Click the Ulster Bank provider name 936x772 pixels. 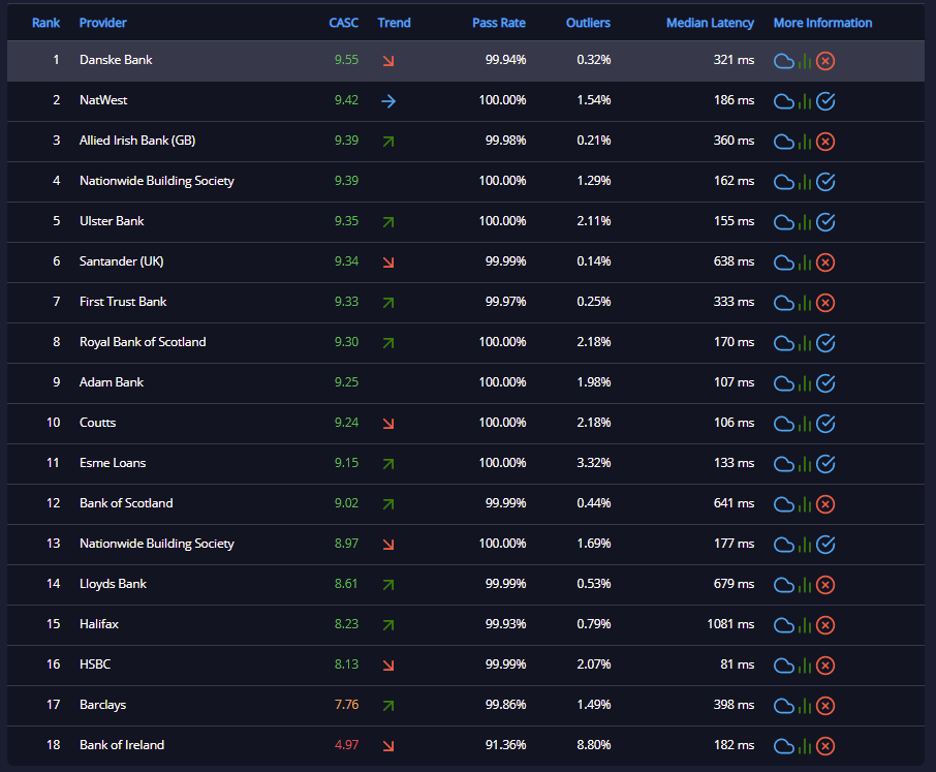pos(112,221)
